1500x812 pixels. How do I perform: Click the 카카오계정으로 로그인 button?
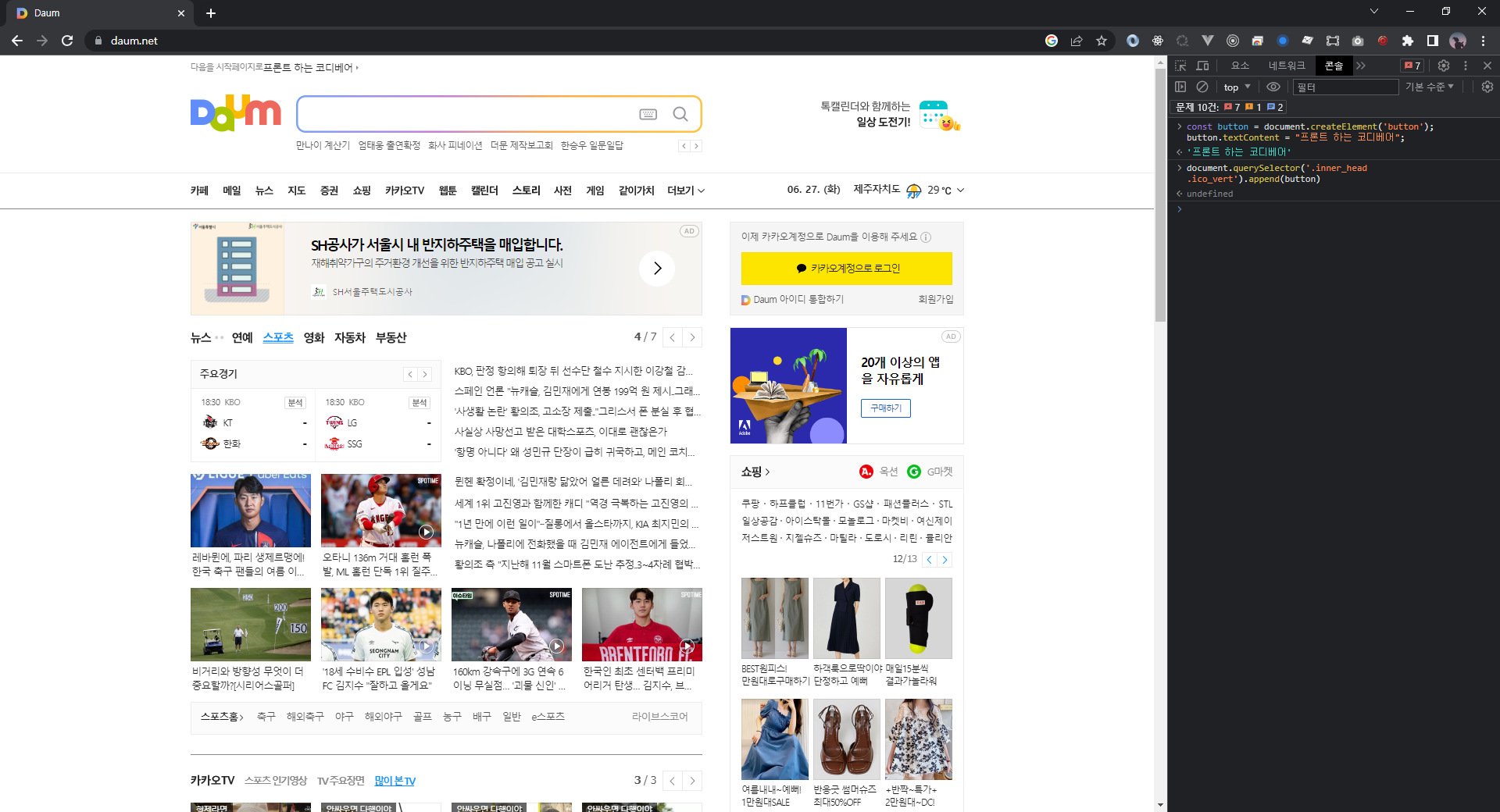click(x=847, y=269)
